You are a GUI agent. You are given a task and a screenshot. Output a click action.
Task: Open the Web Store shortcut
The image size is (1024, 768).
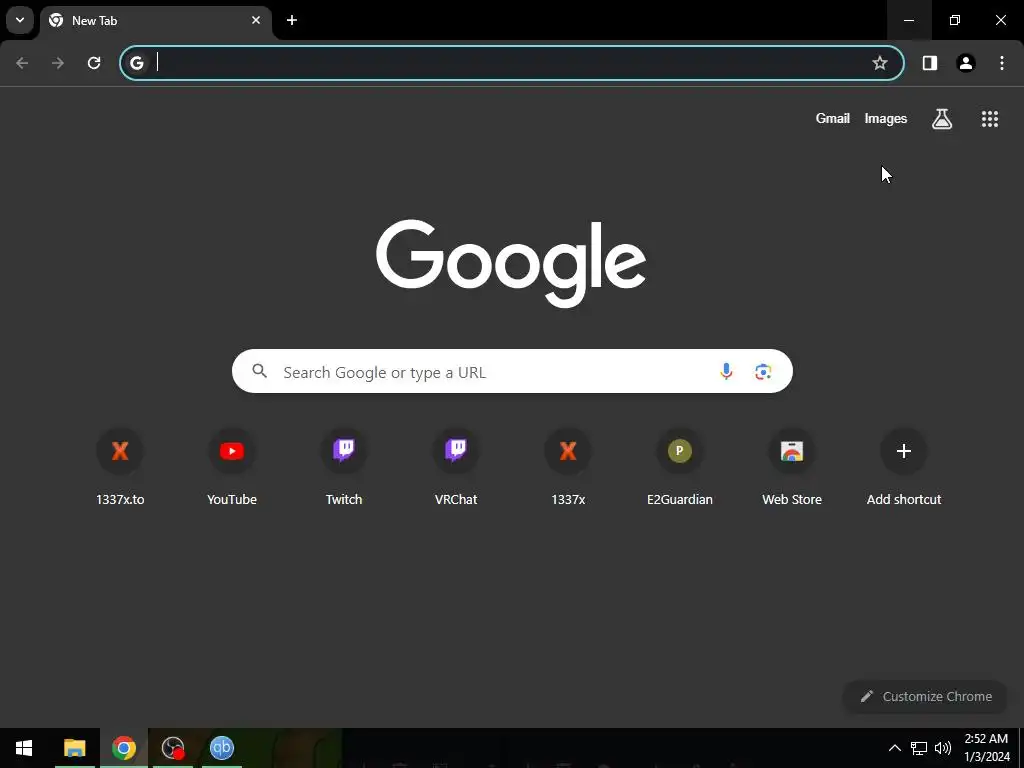tap(792, 467)
